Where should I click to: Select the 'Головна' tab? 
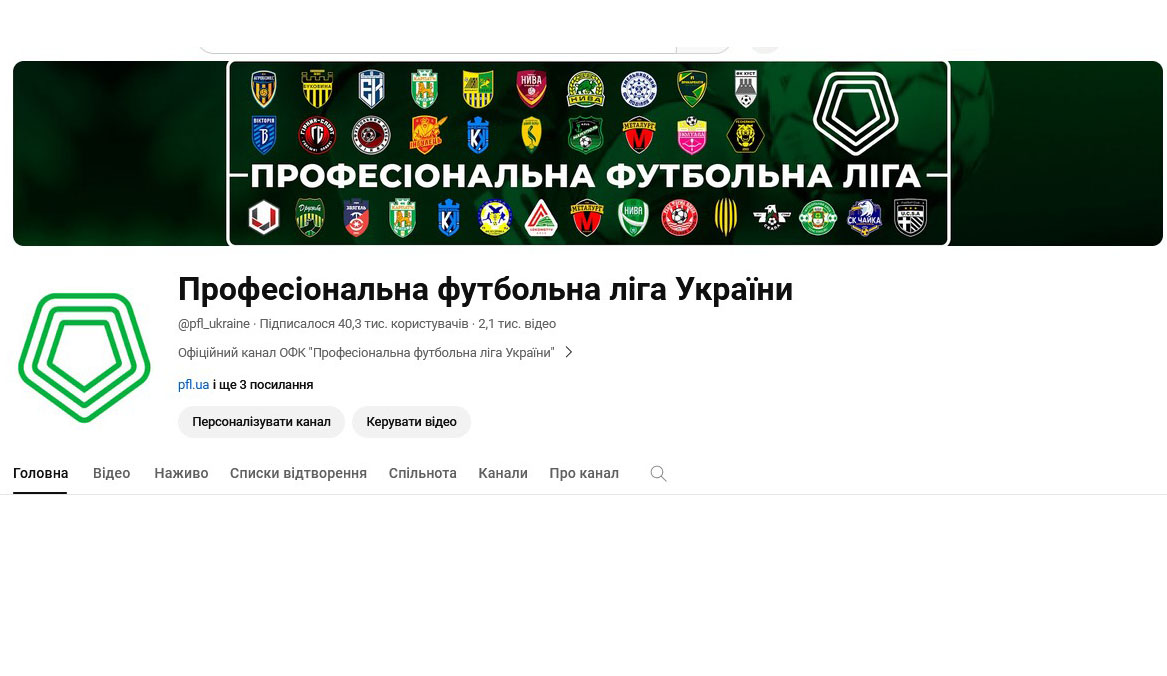click(x=41, y=474)
